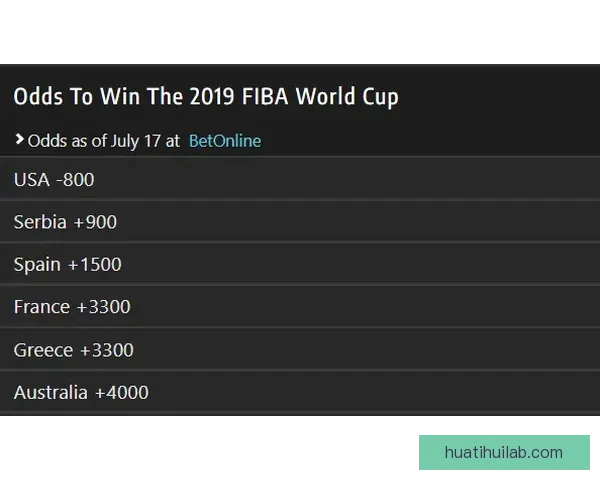This screenshot has width=600, height=480.
Task: Select the USA team name
Action: tap(30, 180)
